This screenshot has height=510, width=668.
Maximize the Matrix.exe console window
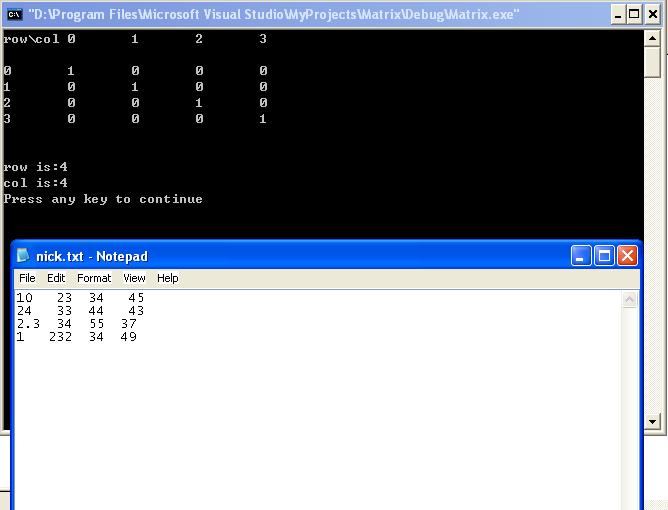634,15
